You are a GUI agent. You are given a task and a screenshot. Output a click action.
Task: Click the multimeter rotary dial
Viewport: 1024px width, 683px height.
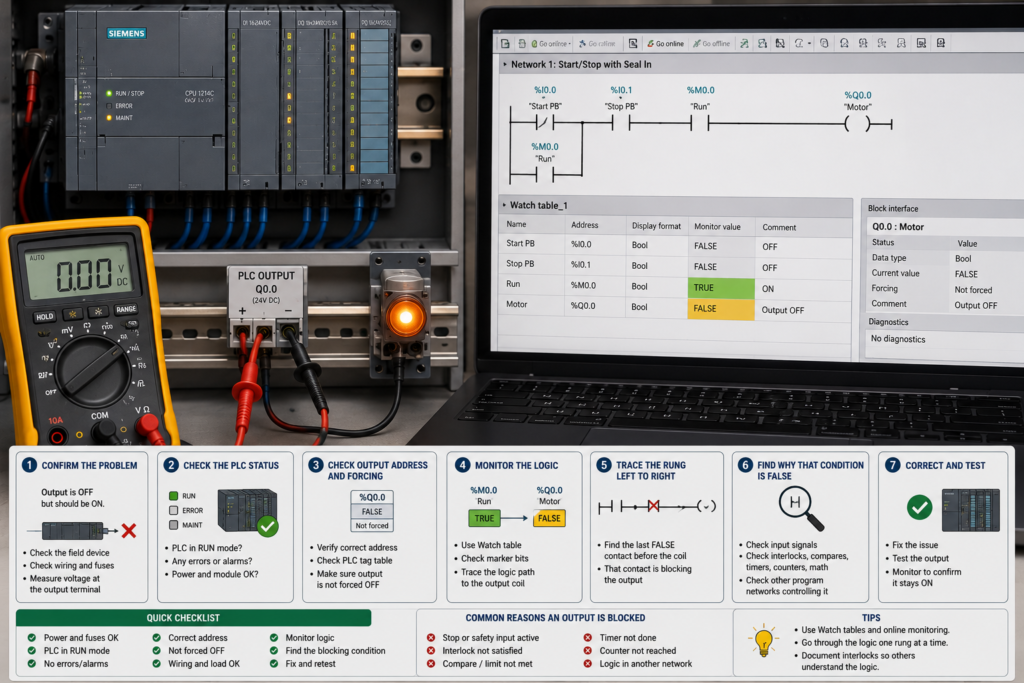click(91, 370)
